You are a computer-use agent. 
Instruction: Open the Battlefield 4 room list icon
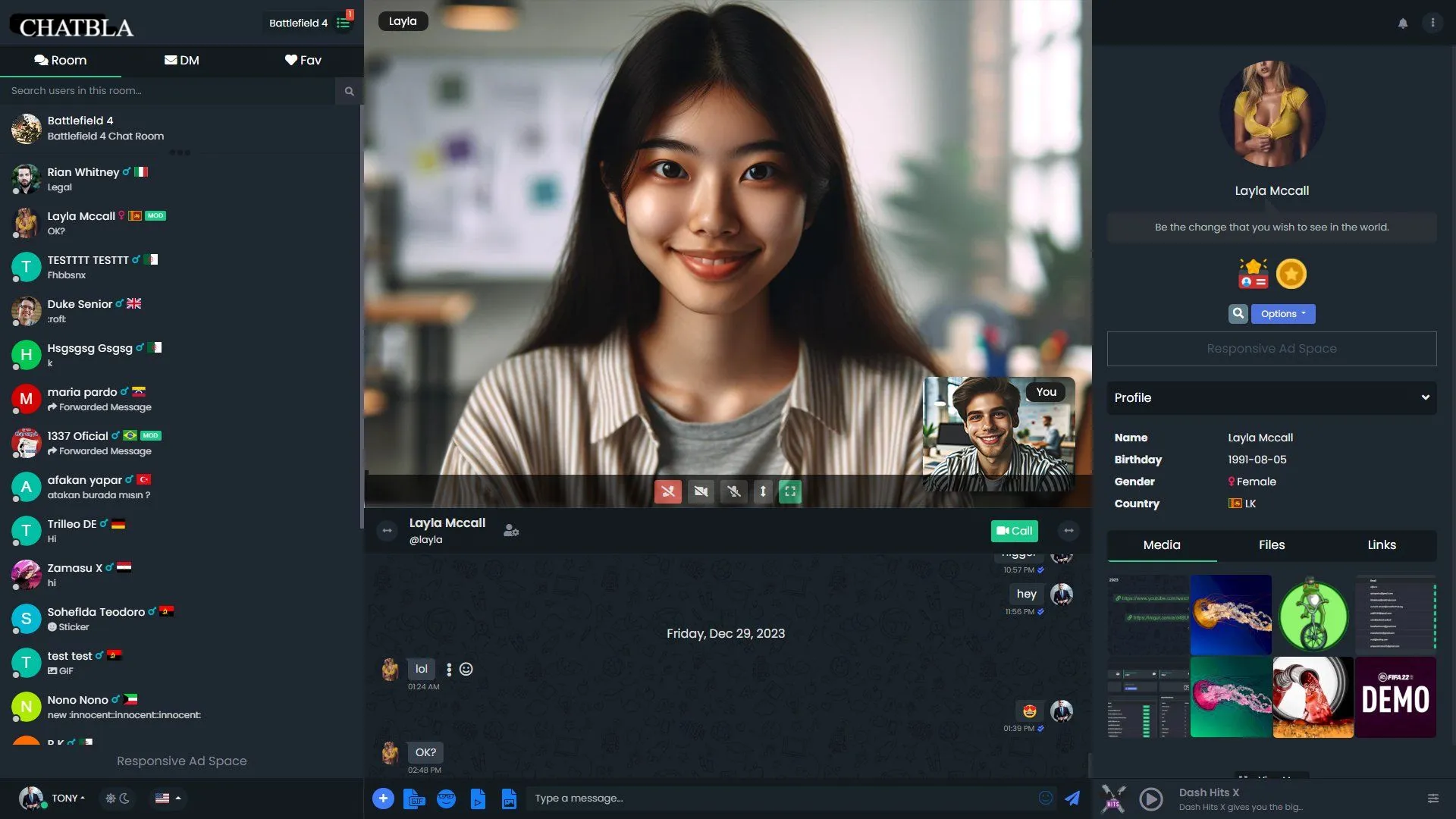344,23
